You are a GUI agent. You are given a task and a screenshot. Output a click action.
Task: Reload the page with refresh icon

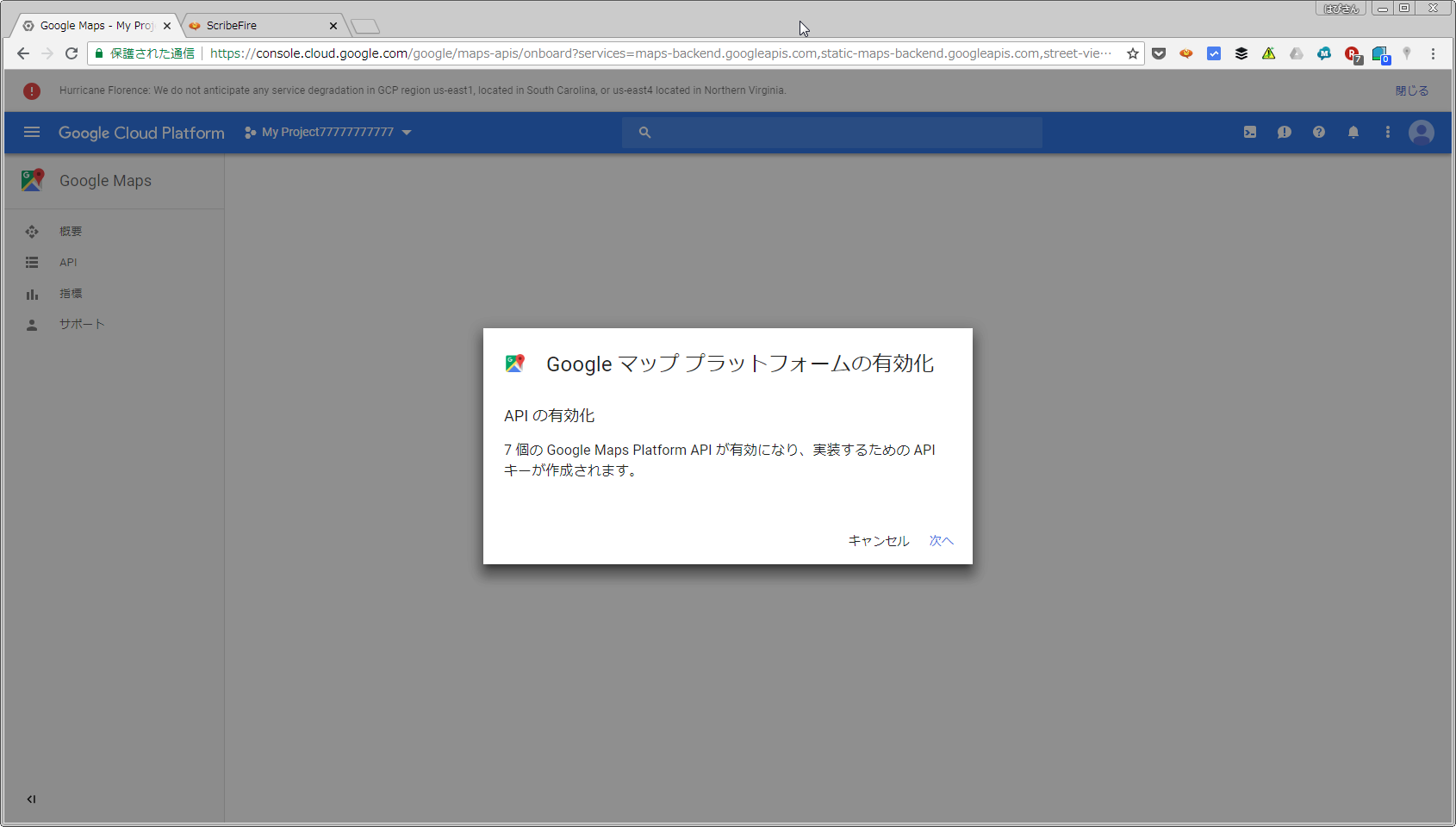[x=72, y=53]
